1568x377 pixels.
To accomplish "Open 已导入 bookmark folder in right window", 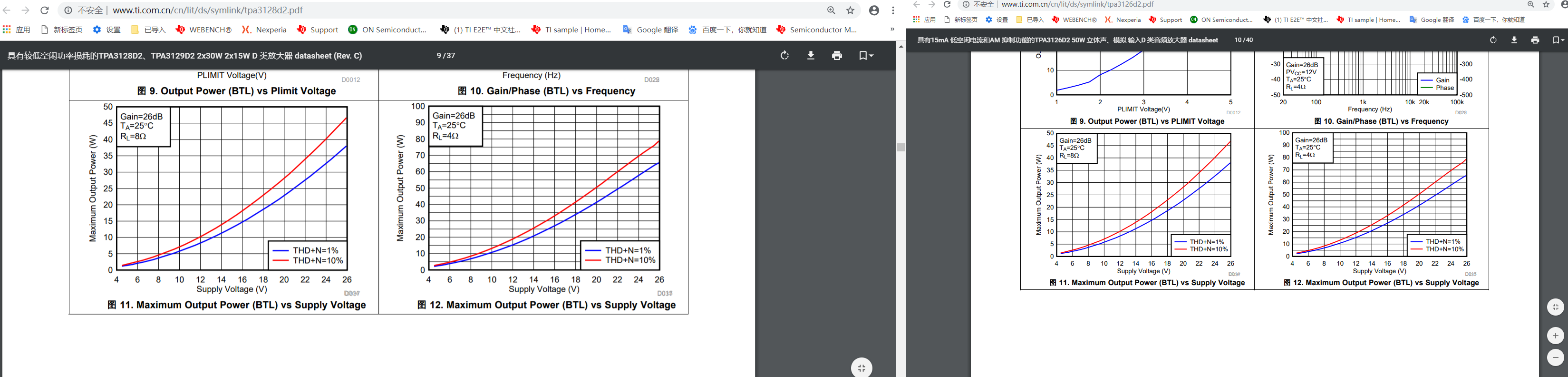I will [x=1030, y=20].
